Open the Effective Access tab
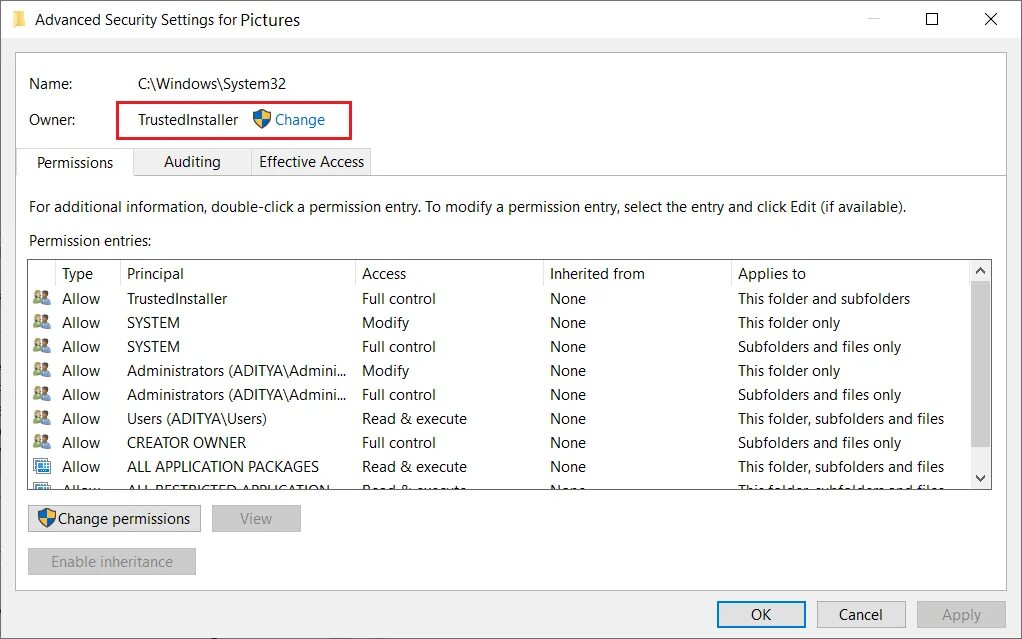The height and width of the screenshot is (639, 1022). click(311, 162)
